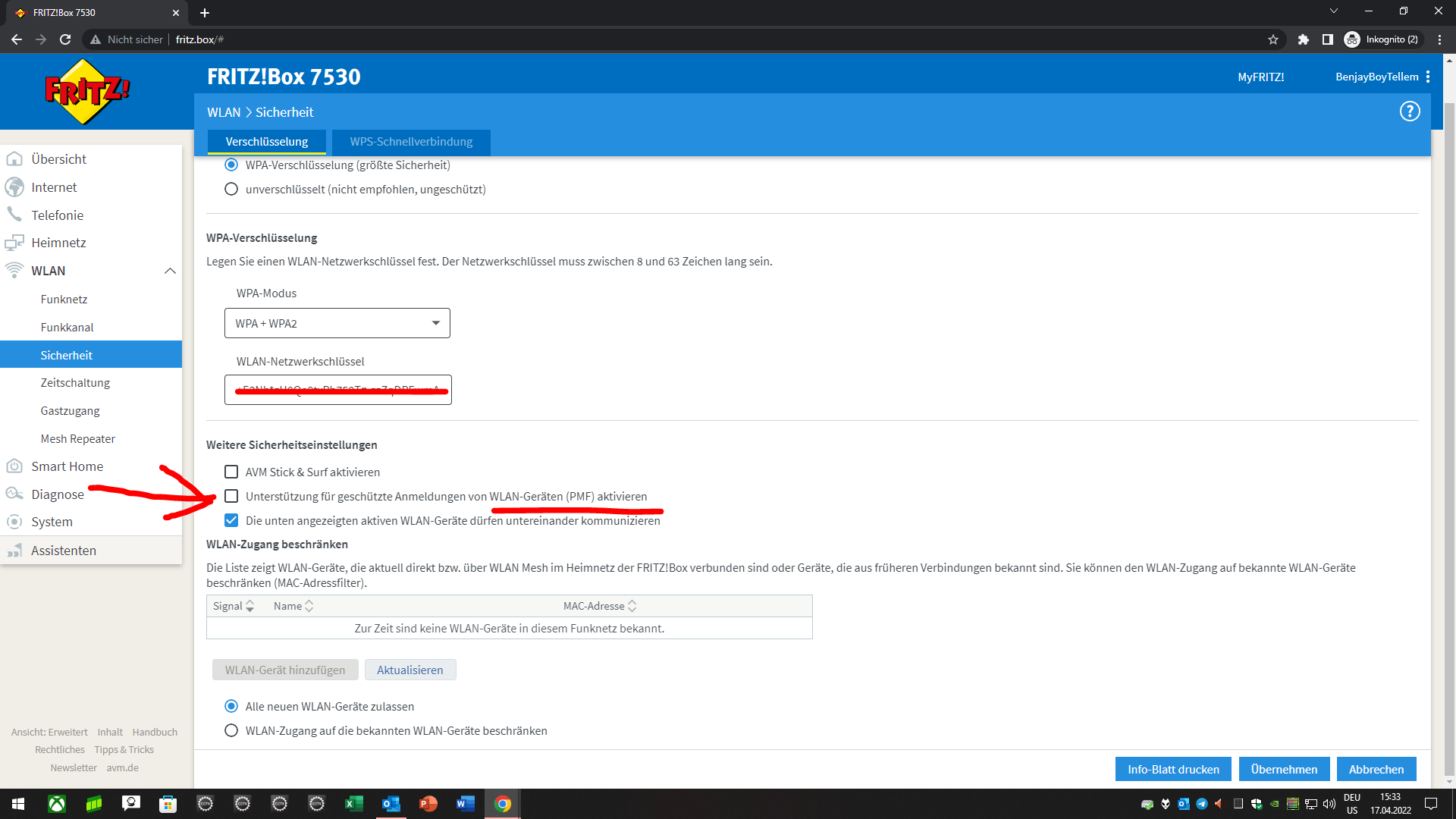The height and width of the screenshot is (819, 1456).
Task: Select the unverschlüsselt radio option
Action: point(231,189)
